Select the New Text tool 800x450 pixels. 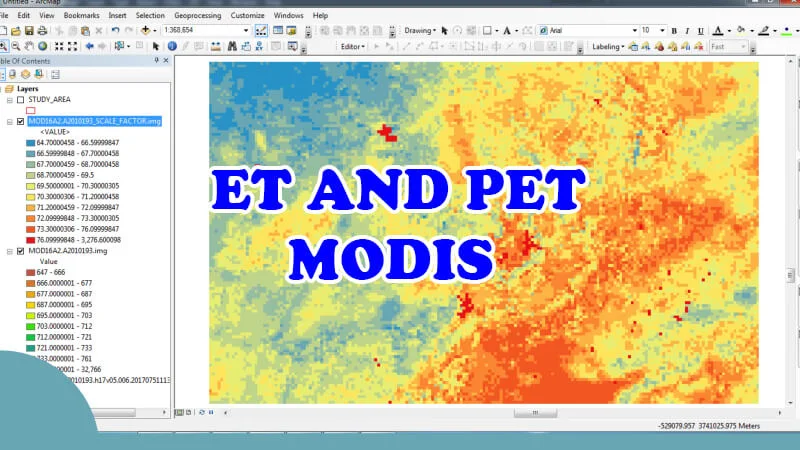coord(507,31)
